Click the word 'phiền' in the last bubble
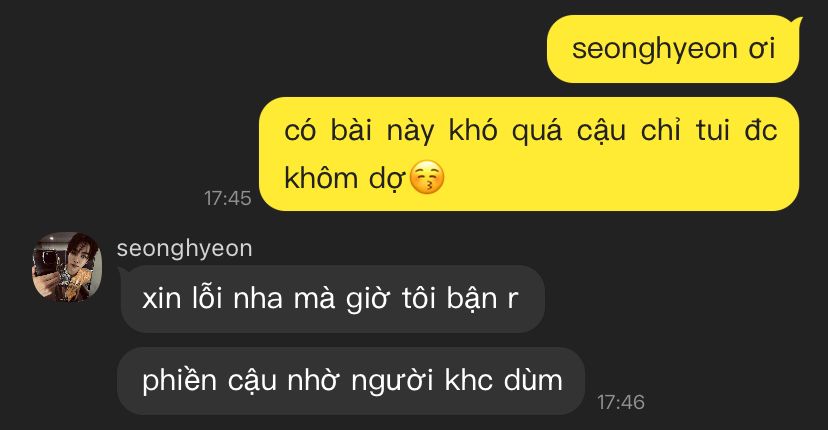Image resolution: width=828 pixels, height=430 pixels. pos(180,381)
